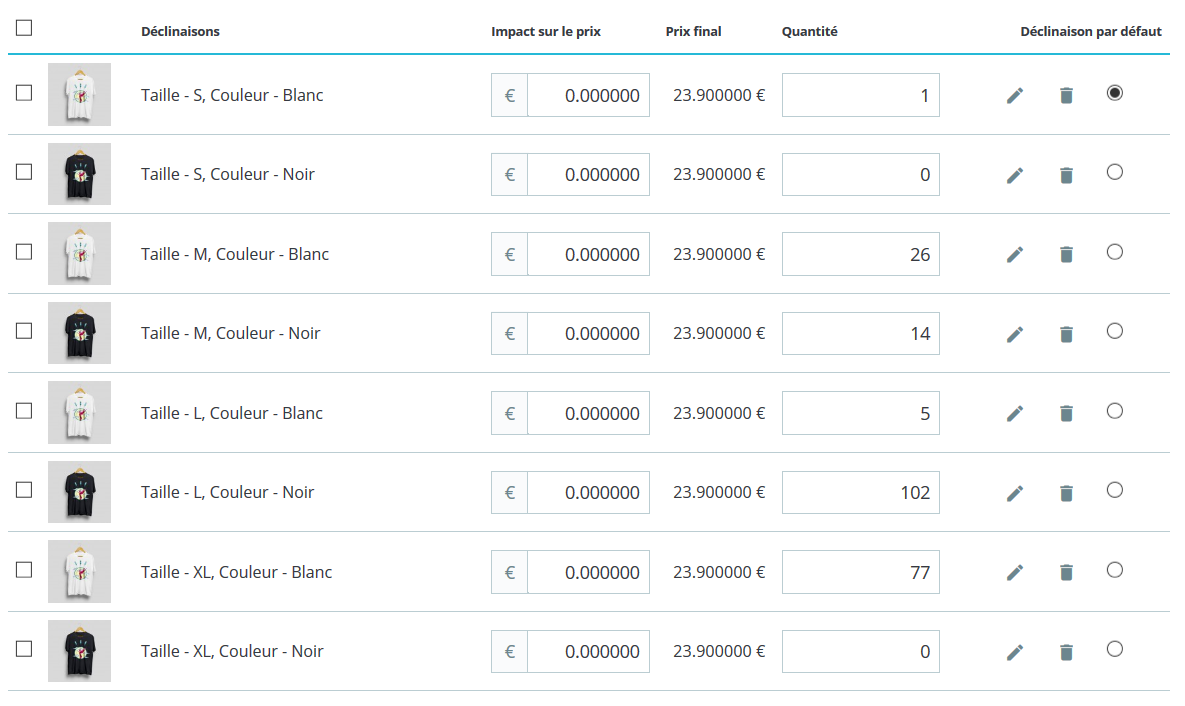The height and width of the screenshot is (706, 1185).
Task: Edit the Taille S Couleur Blanc combination
Action: tap(1015, 96)
